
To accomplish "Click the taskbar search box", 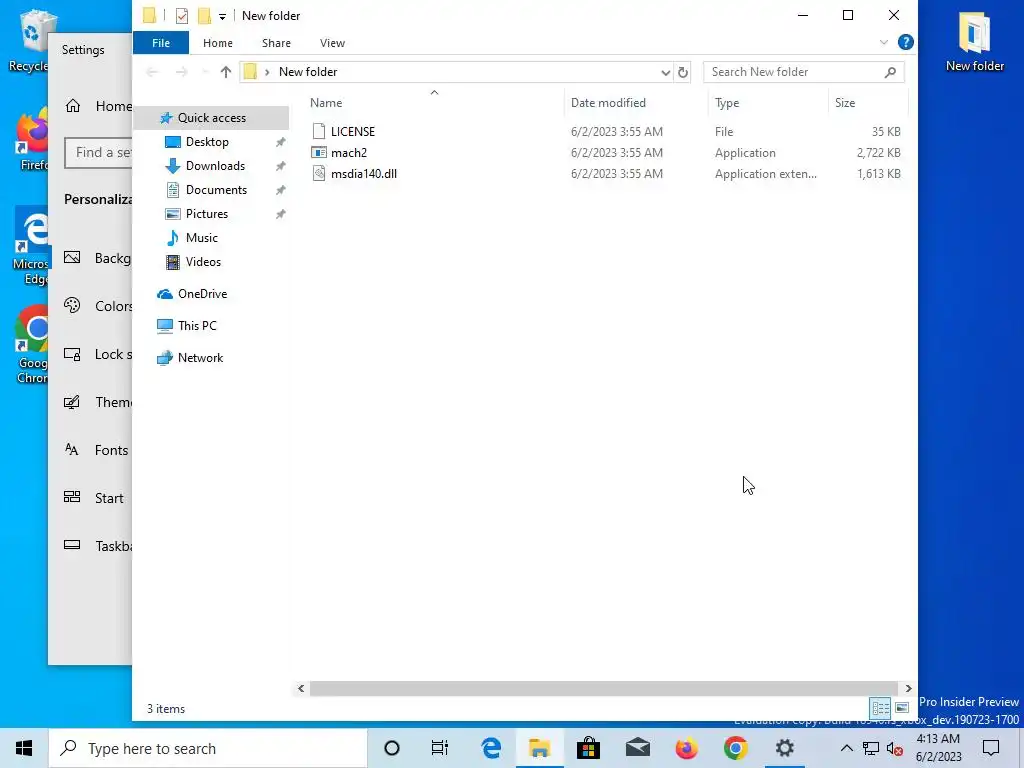I will click(208, 748).
